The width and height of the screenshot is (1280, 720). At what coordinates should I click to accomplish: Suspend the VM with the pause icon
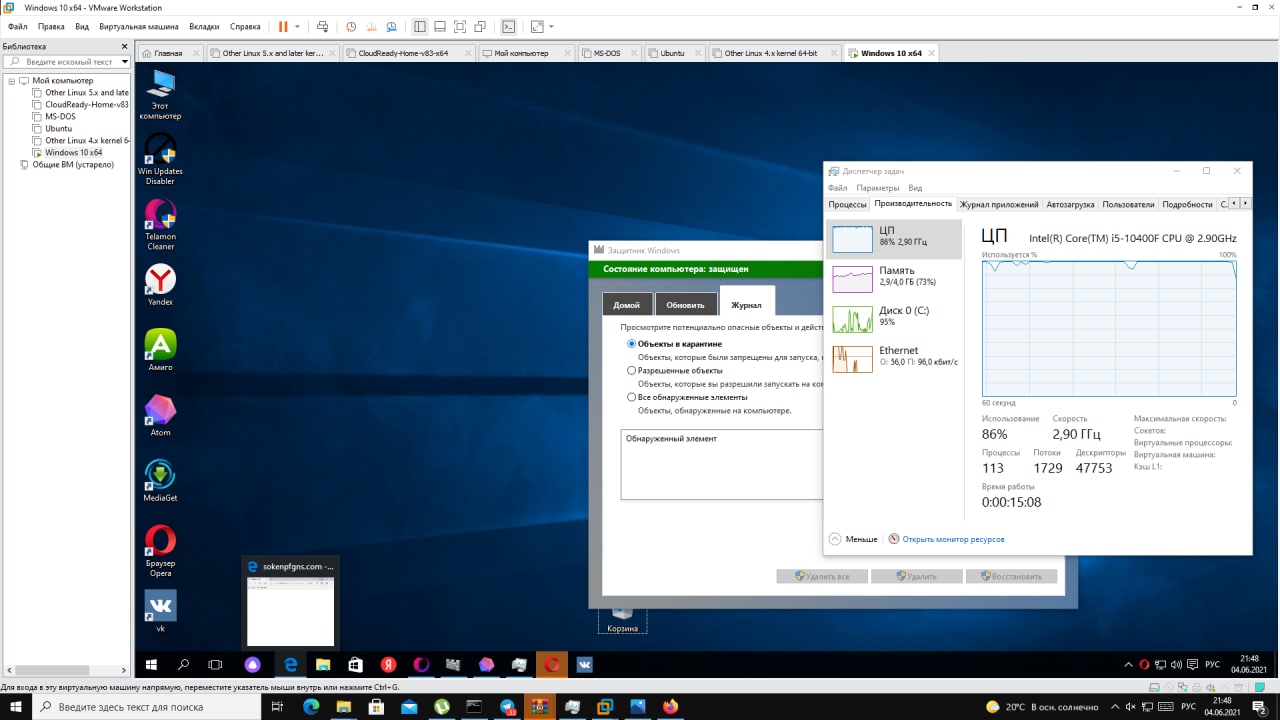[x=283, y=26]
